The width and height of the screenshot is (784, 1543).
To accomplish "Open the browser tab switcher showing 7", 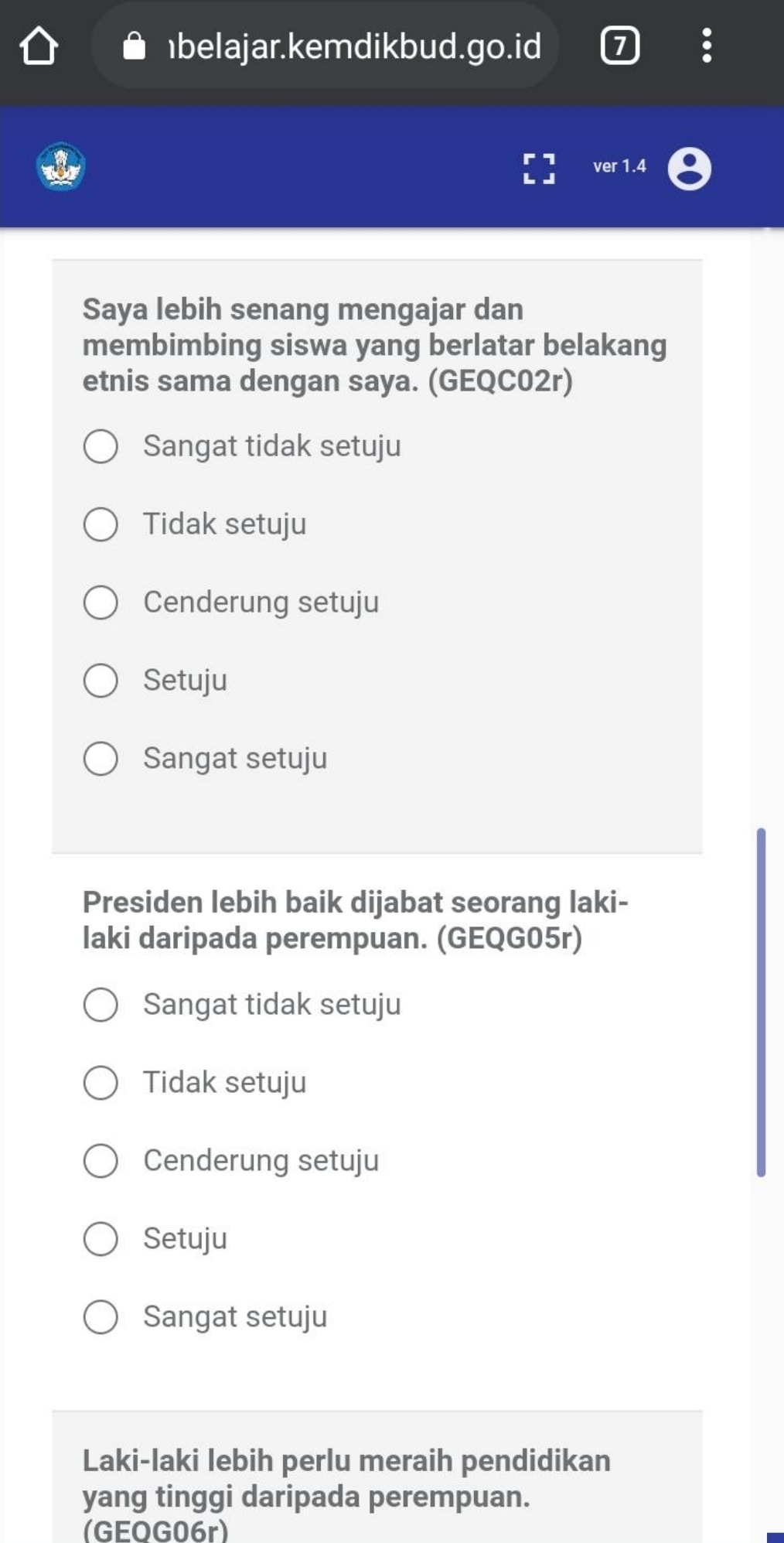I will point(619,46).
